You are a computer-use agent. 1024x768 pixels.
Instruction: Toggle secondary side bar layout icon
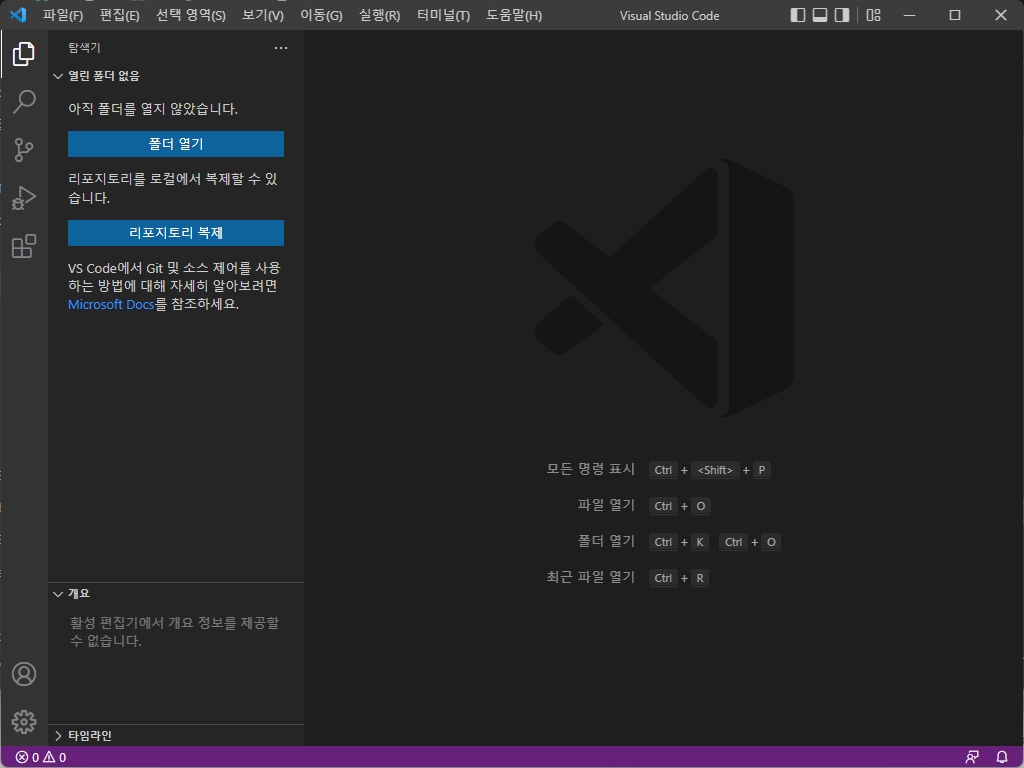coord(842,15)
